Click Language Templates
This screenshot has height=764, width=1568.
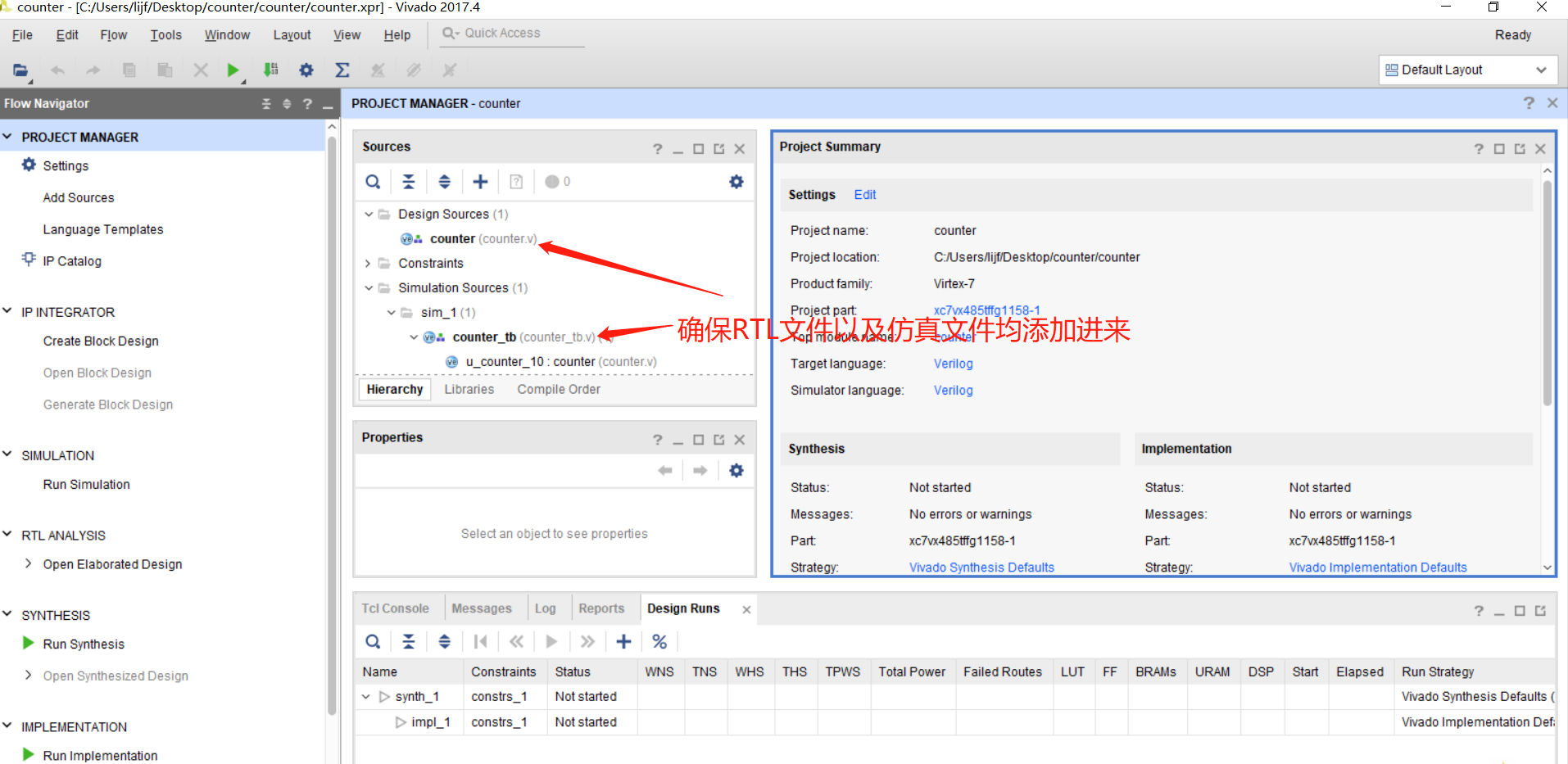coord(103,230)
